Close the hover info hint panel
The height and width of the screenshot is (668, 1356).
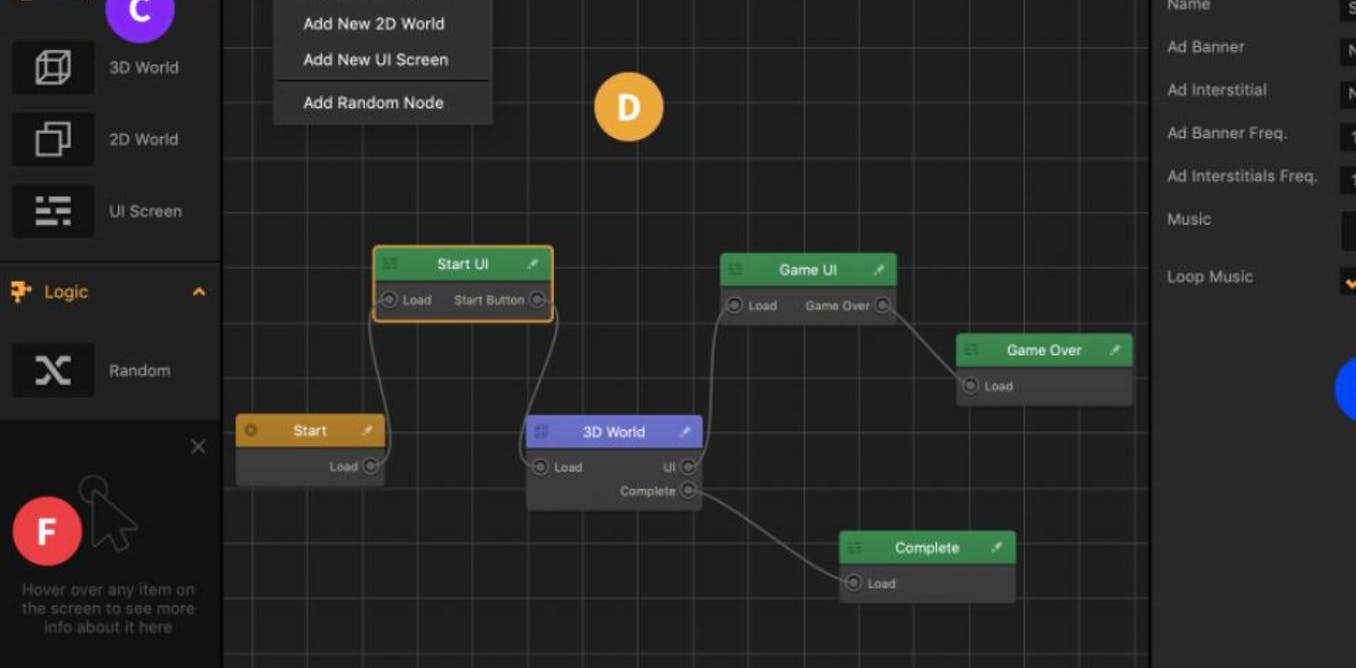tap(198, 447)
